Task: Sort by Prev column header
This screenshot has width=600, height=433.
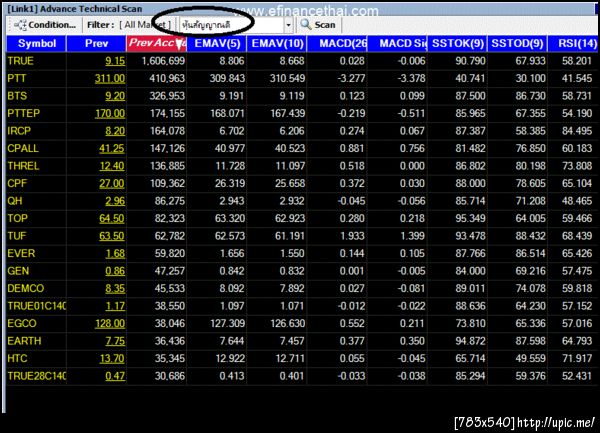Action: [x=96, y=43]
